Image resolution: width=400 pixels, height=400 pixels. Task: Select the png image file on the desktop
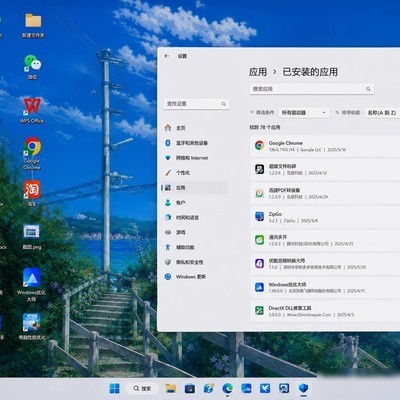click(x=32, y=237)
